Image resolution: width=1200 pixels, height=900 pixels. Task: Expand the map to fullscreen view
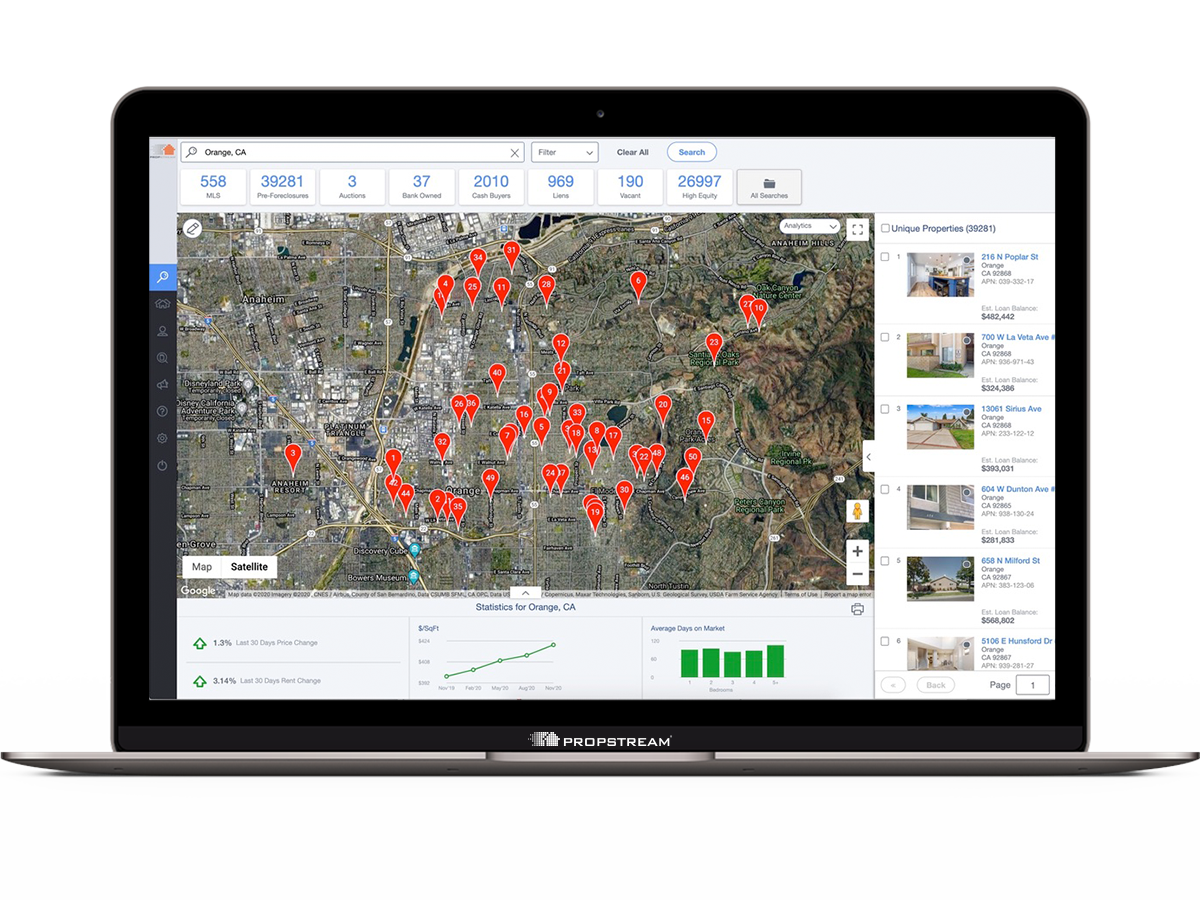(x=857, y=230)
